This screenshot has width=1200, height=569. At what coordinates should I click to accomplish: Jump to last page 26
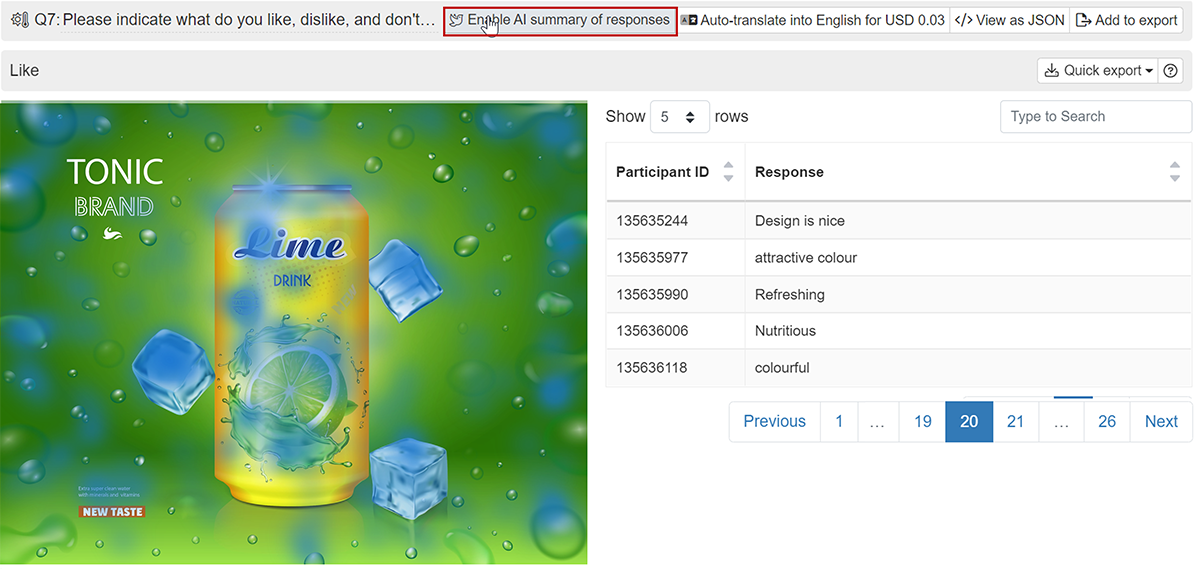(x=1107, y=422)
